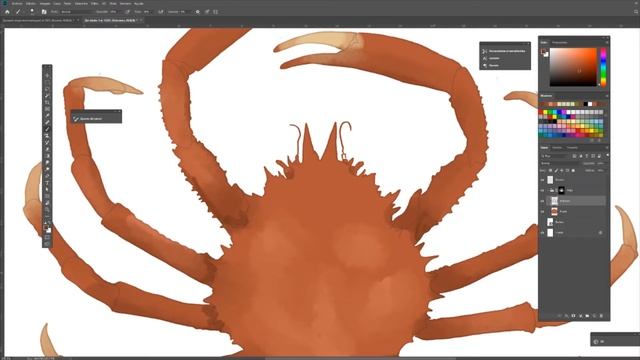Open the Ayuda menu
The height and width of the screenshot is (360, 640).
click(x=139, y=3)
